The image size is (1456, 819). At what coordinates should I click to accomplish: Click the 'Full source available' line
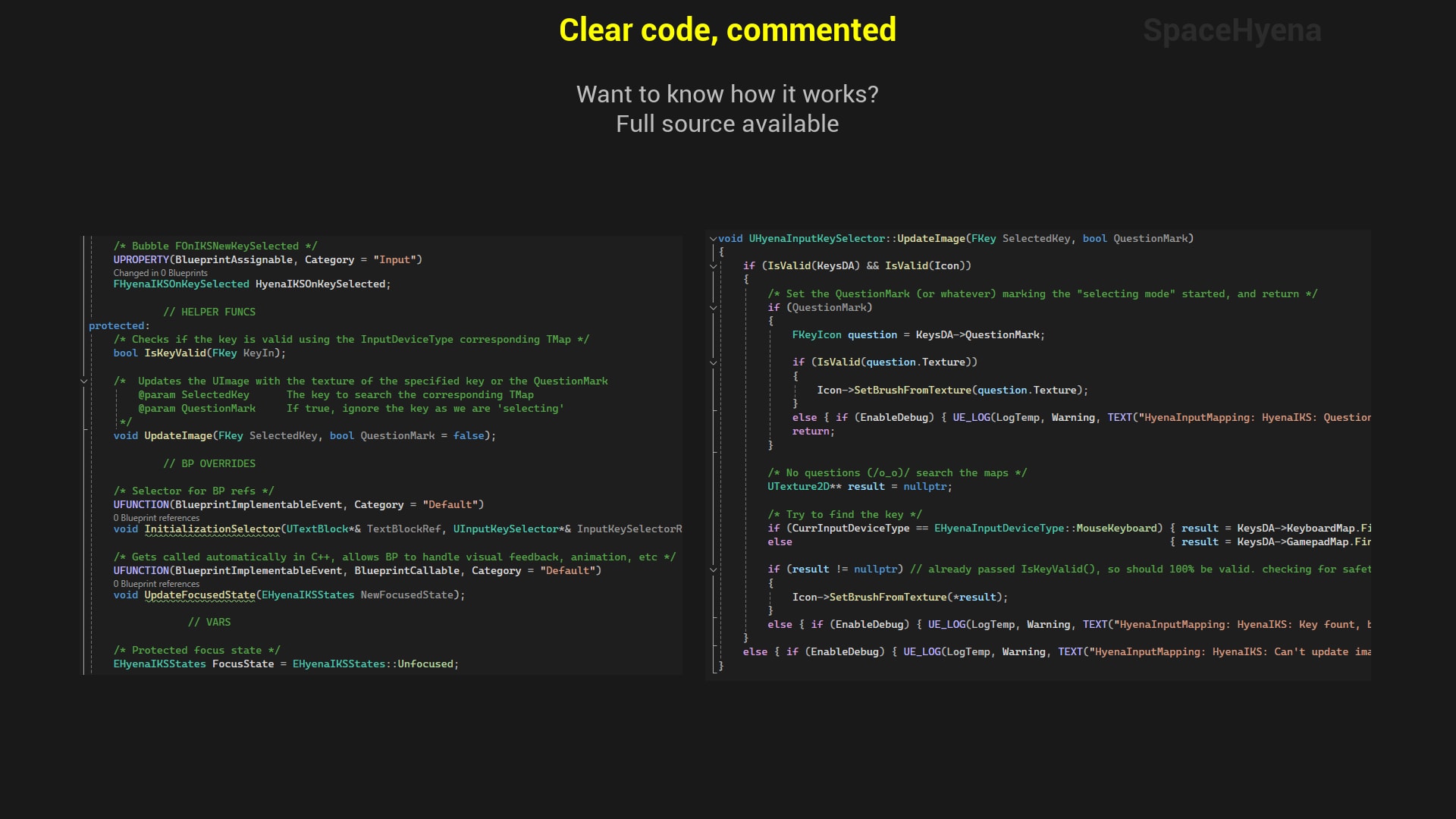click(727, 124)
